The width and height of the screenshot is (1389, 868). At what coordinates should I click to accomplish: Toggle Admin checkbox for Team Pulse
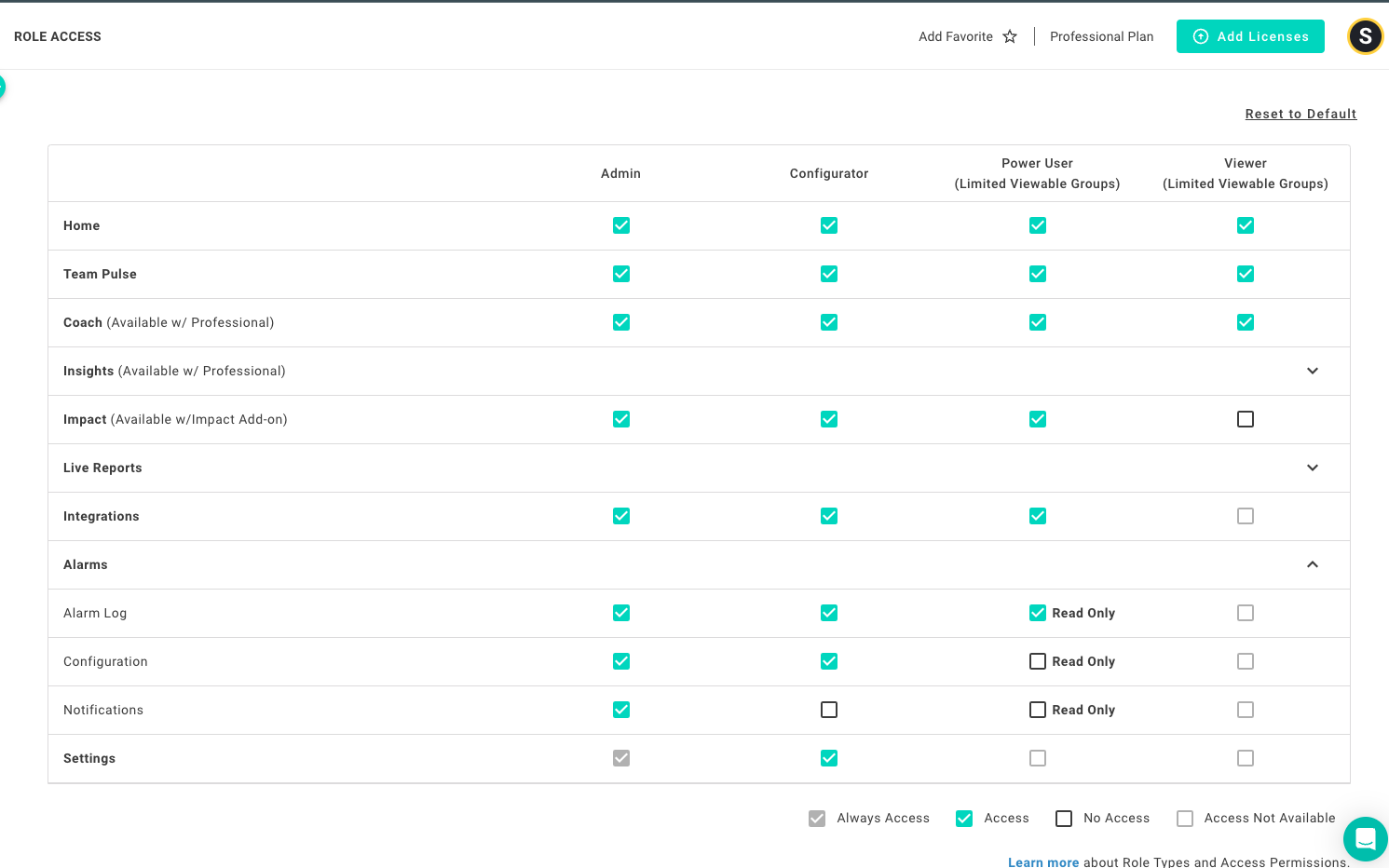pyautogui.click(x=621, y=274)
